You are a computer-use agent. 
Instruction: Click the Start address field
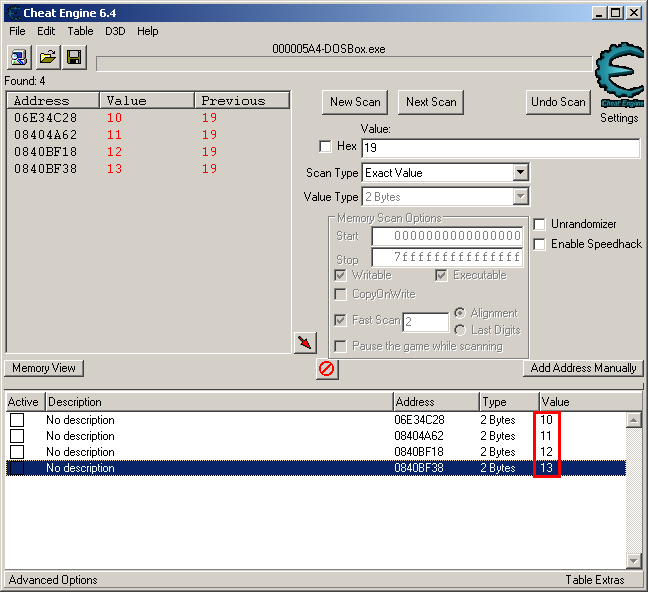click(447, 236)
